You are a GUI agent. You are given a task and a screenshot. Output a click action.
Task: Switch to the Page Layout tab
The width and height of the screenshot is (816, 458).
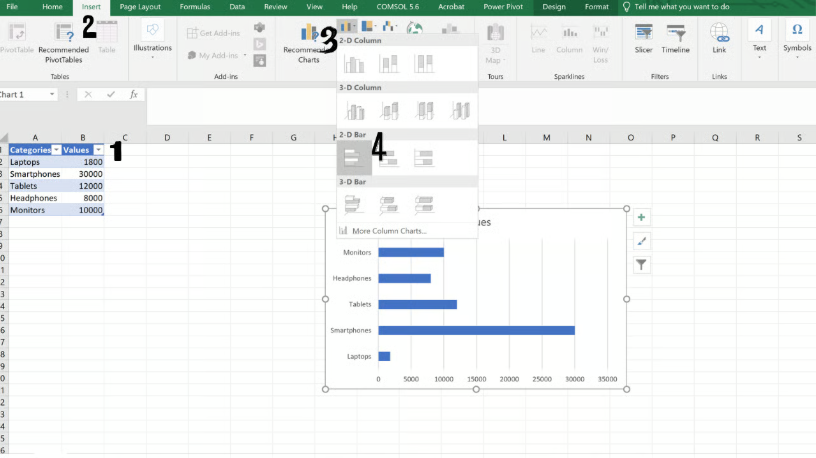[x=141, y=7]
